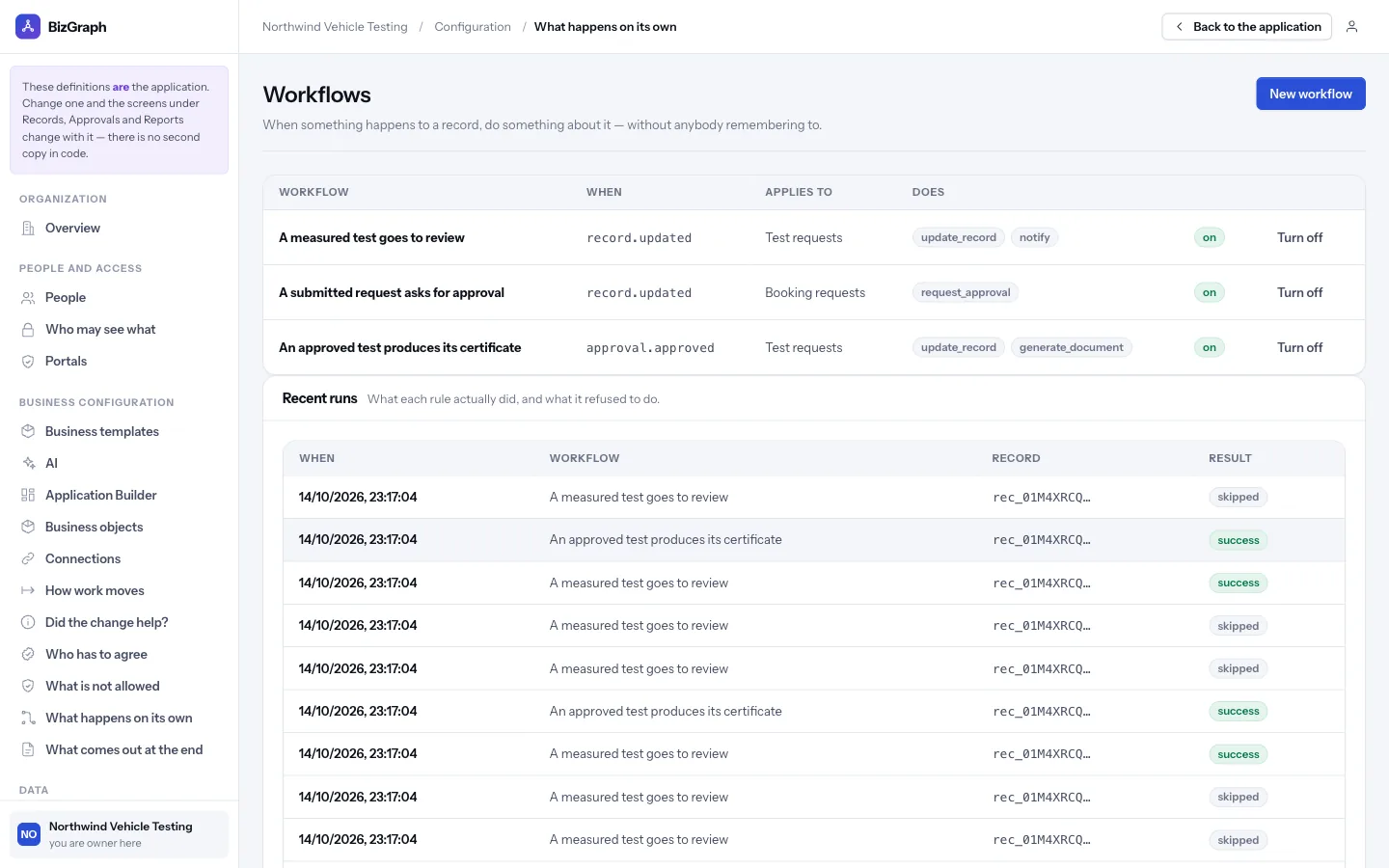The height and width of the screenshot is (868, 1389).
Task: Open the Northwind Vehicle Testing organization switcher
Action: tap(119, 834)
